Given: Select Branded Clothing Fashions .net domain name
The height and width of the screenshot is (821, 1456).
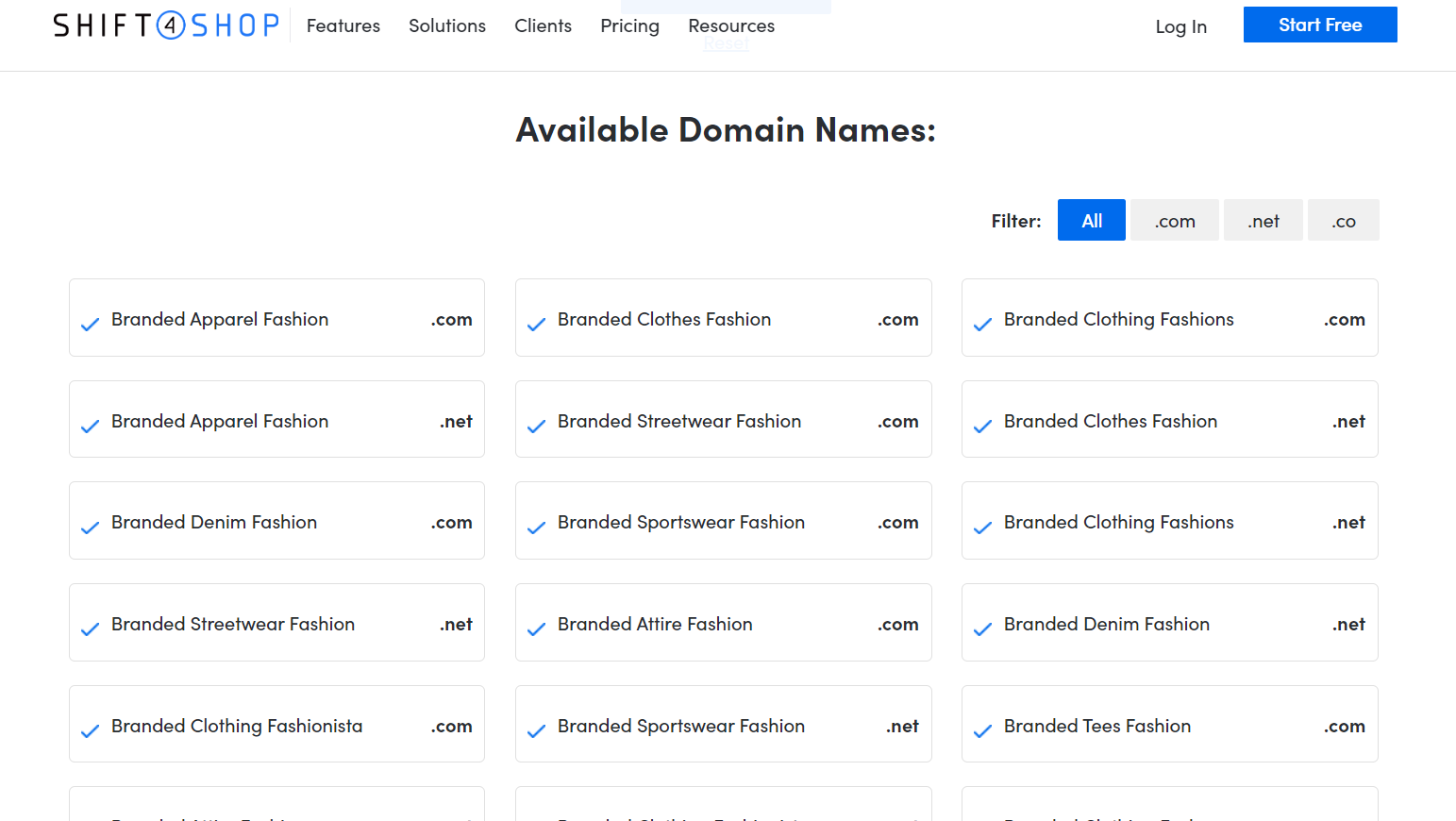Looking at the screenshot, I should (1170, 520).
